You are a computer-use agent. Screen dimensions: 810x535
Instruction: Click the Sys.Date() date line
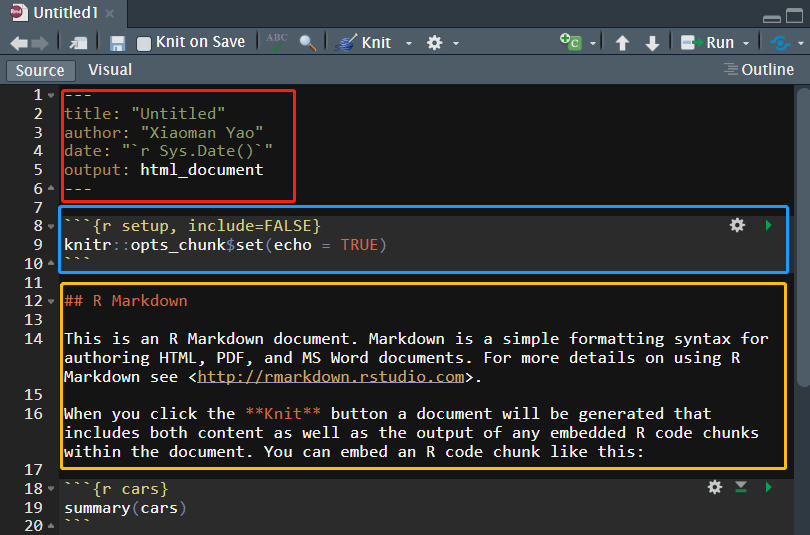(168, 151)
